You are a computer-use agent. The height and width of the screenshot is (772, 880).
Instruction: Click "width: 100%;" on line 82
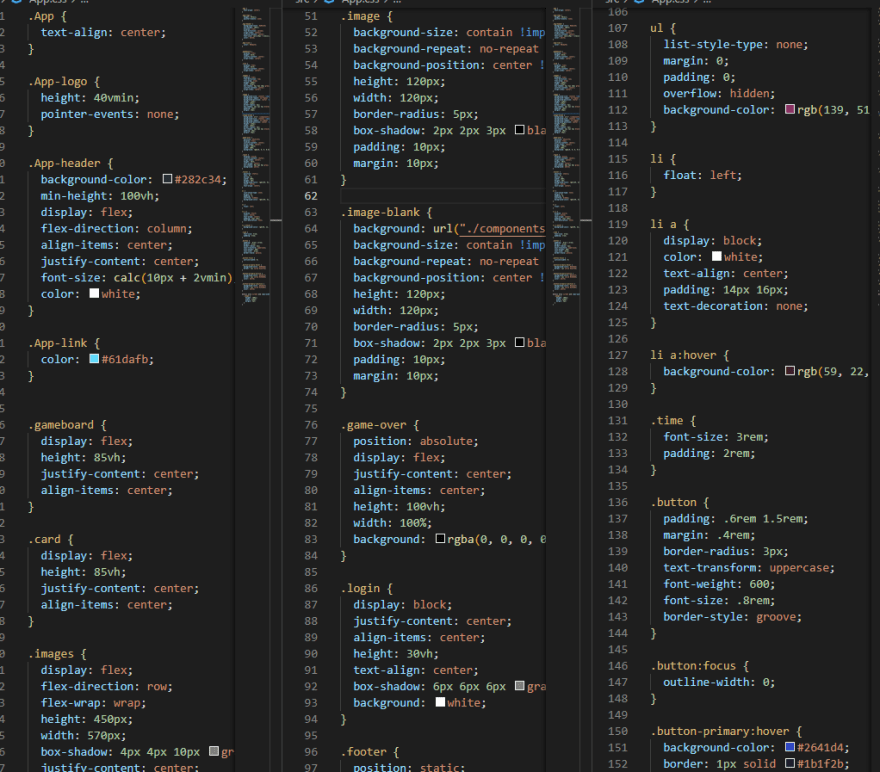tap(392, 523)
